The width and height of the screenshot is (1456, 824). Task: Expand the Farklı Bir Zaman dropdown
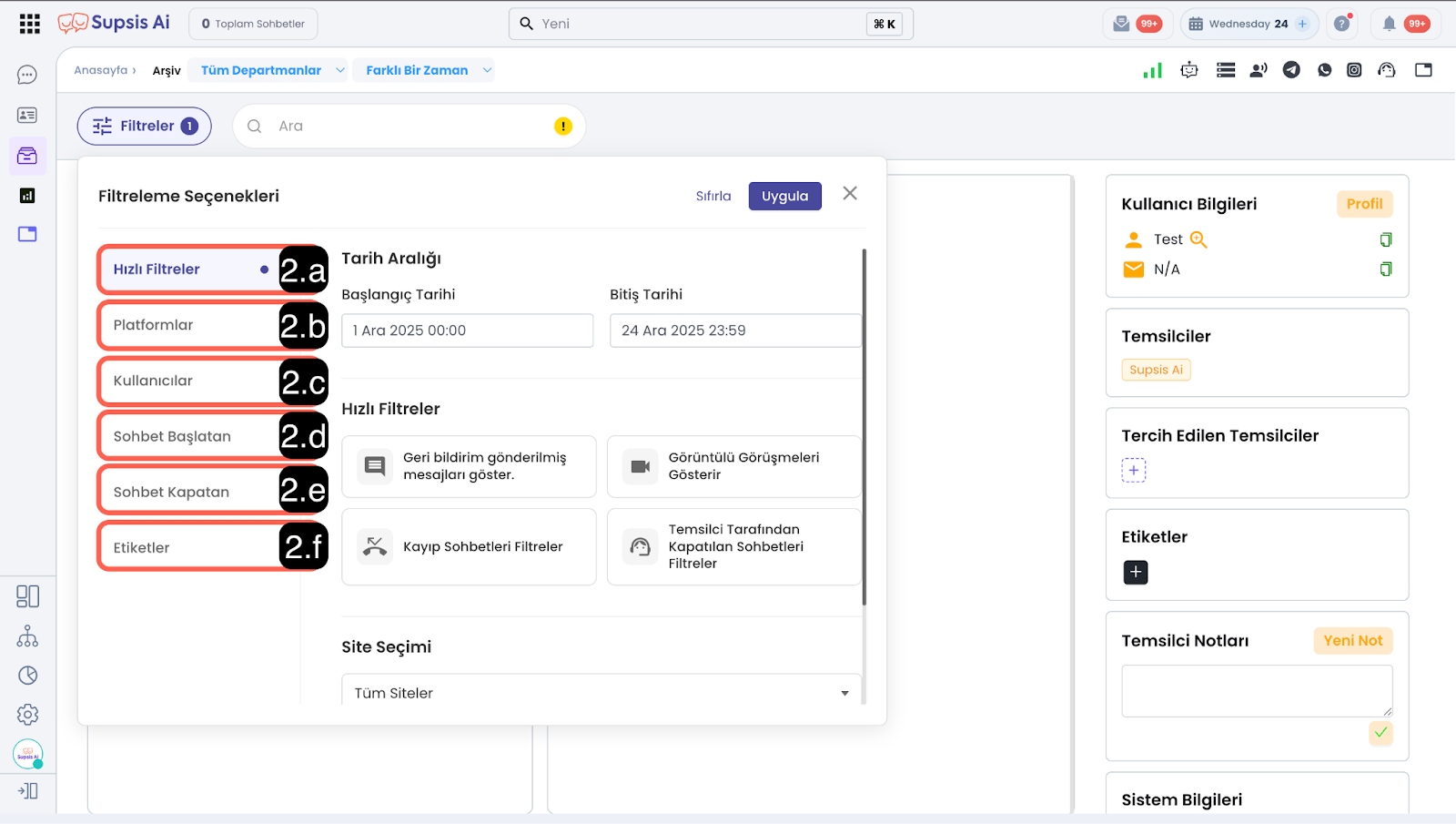[x=429, y=70]
